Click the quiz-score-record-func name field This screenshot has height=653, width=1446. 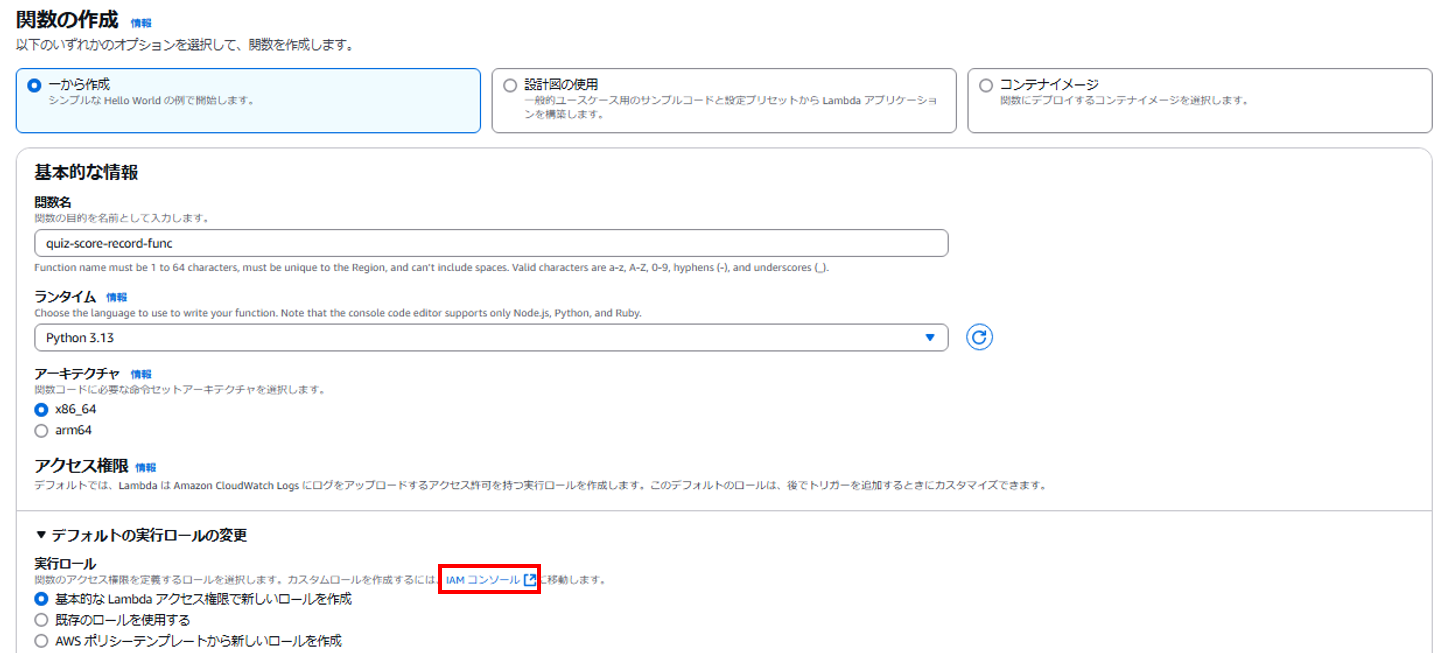(491, 243)
